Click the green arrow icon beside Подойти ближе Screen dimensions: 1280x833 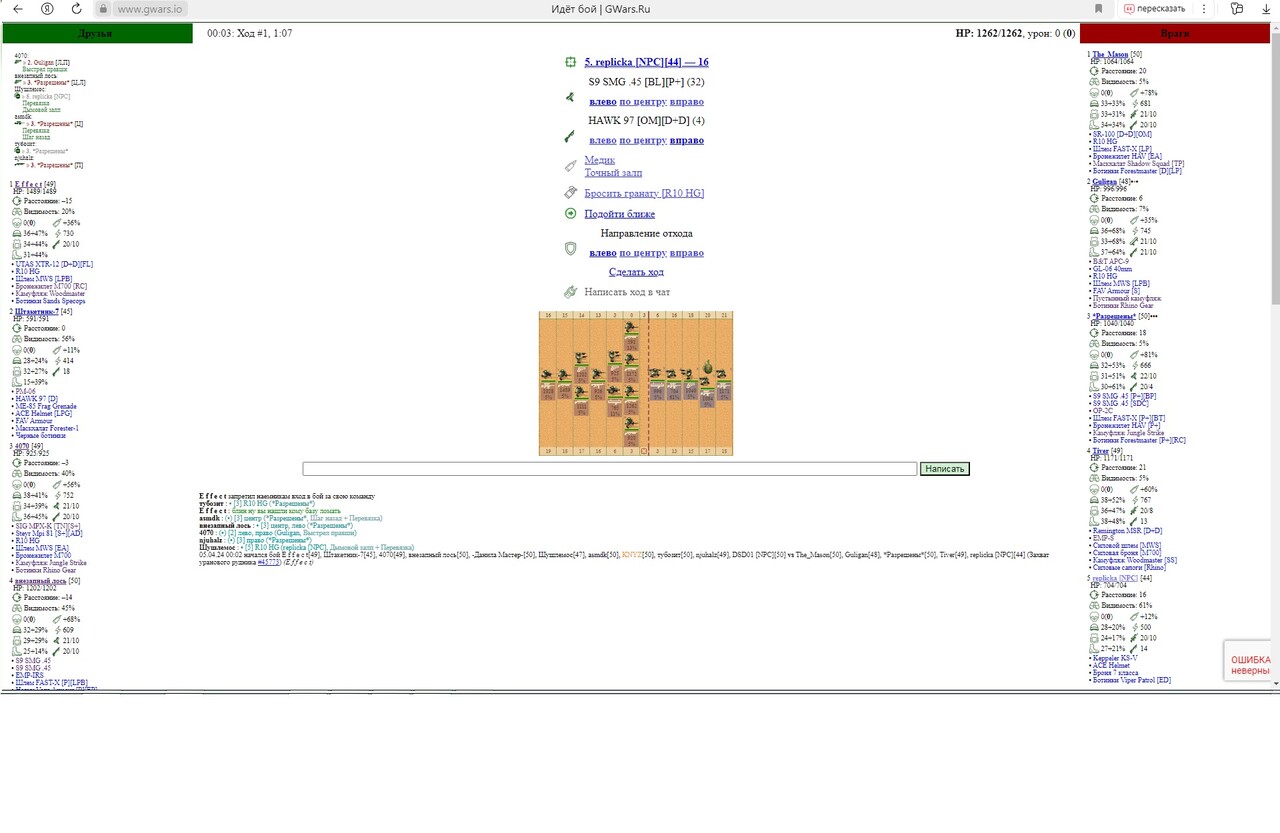(570, 213)
